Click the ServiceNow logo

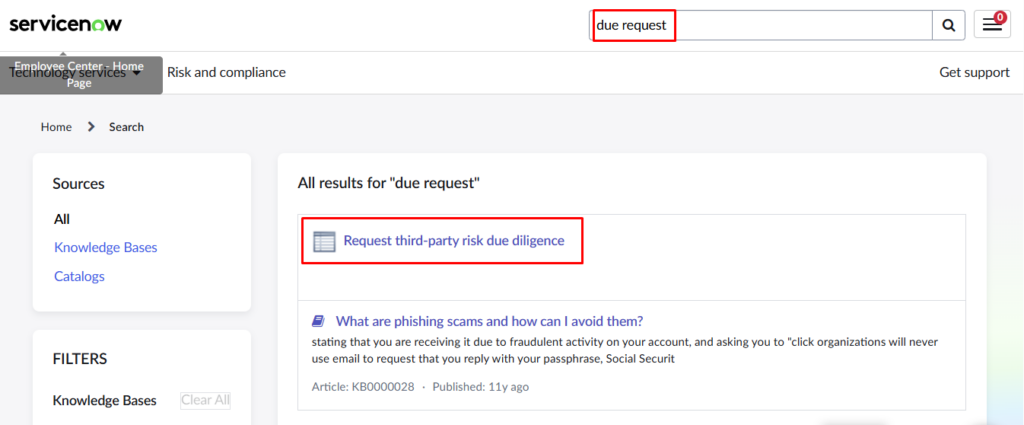click(x=65, y=24)
